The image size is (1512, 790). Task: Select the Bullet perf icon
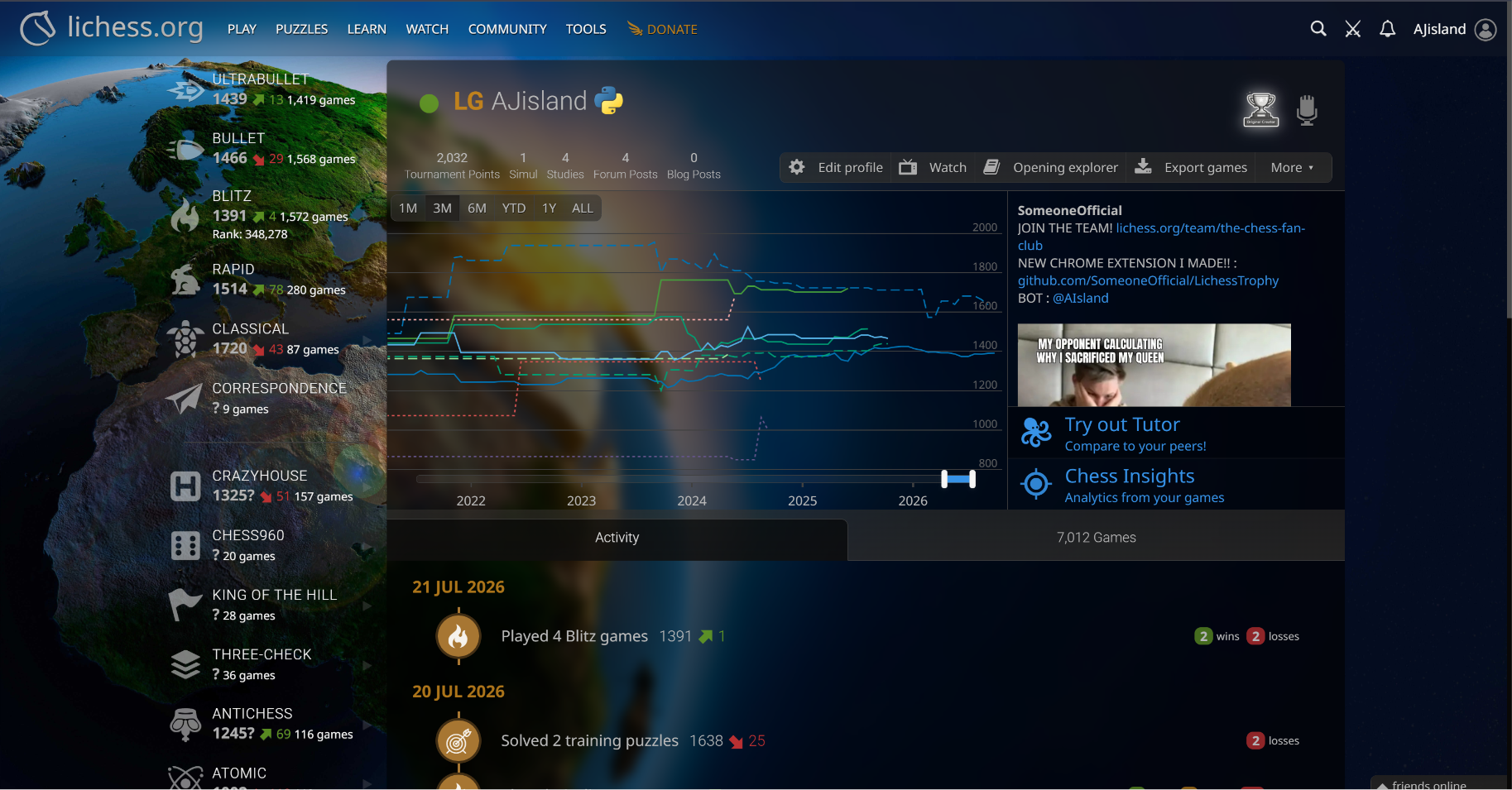pyautogui.click(x=185, y=149)
